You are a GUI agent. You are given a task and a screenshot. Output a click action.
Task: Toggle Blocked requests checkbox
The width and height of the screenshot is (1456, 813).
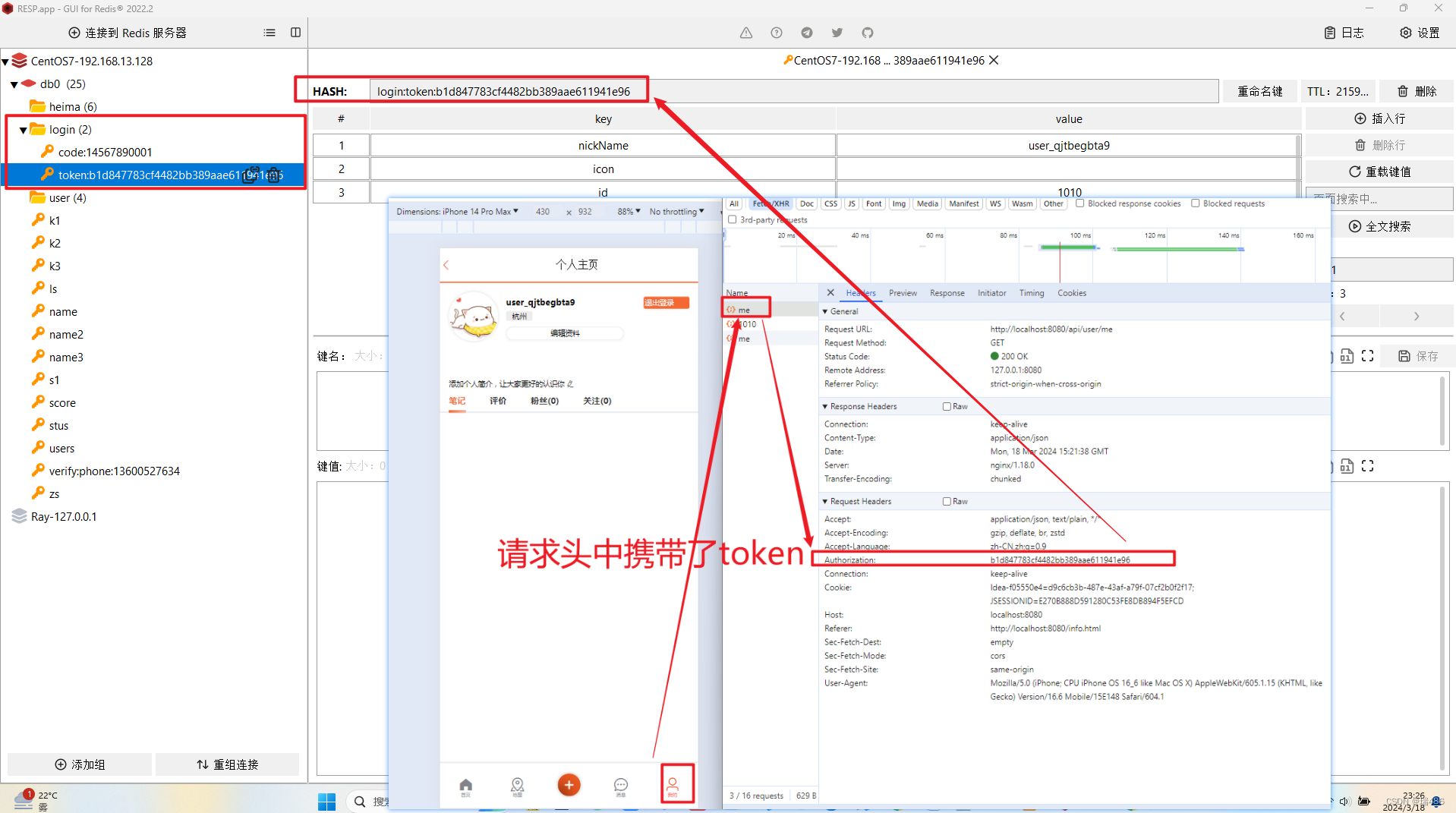pyautogui.click(x=1195, y=203)
